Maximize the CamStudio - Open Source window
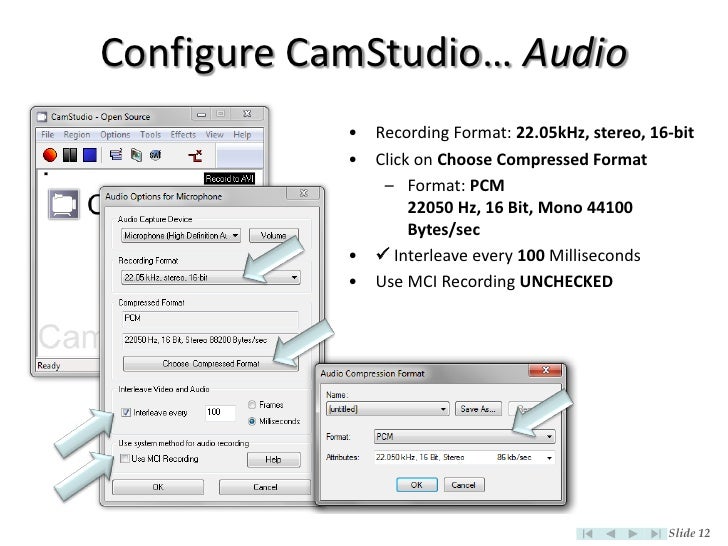The image size is (728, 546). [x=221, y=114]
